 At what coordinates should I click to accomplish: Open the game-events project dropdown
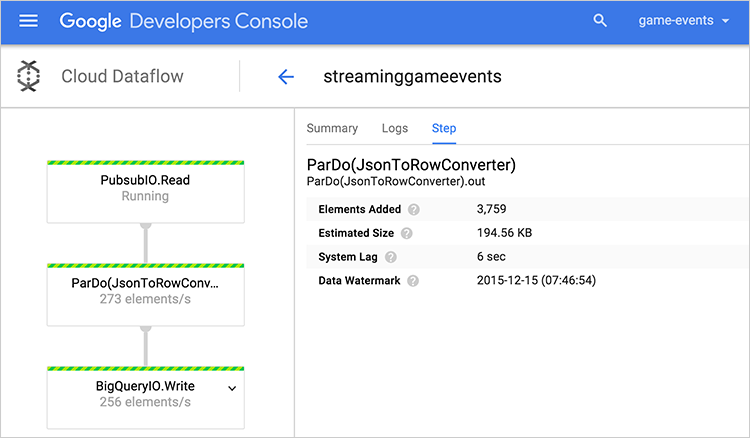click(x=684, y=21)
